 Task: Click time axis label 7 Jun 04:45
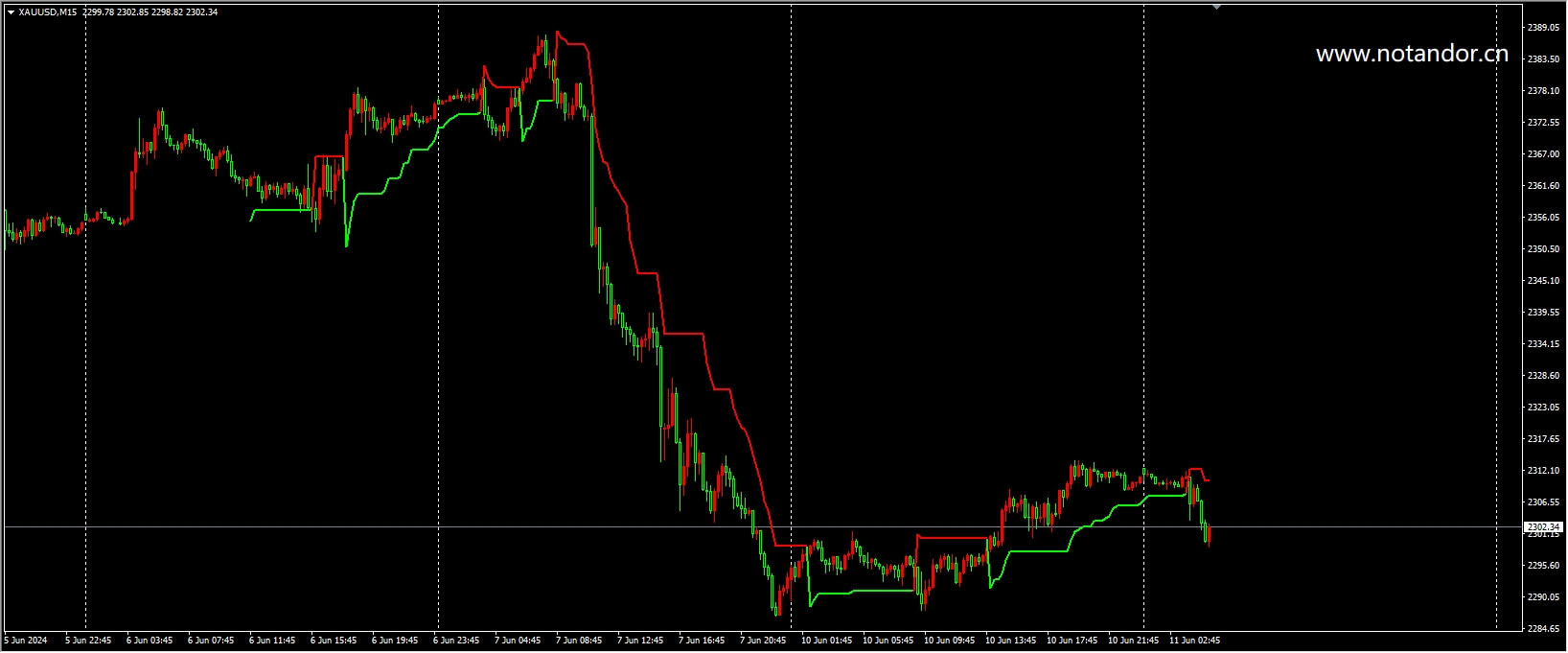pyautogui.click(x=518, y=641)
